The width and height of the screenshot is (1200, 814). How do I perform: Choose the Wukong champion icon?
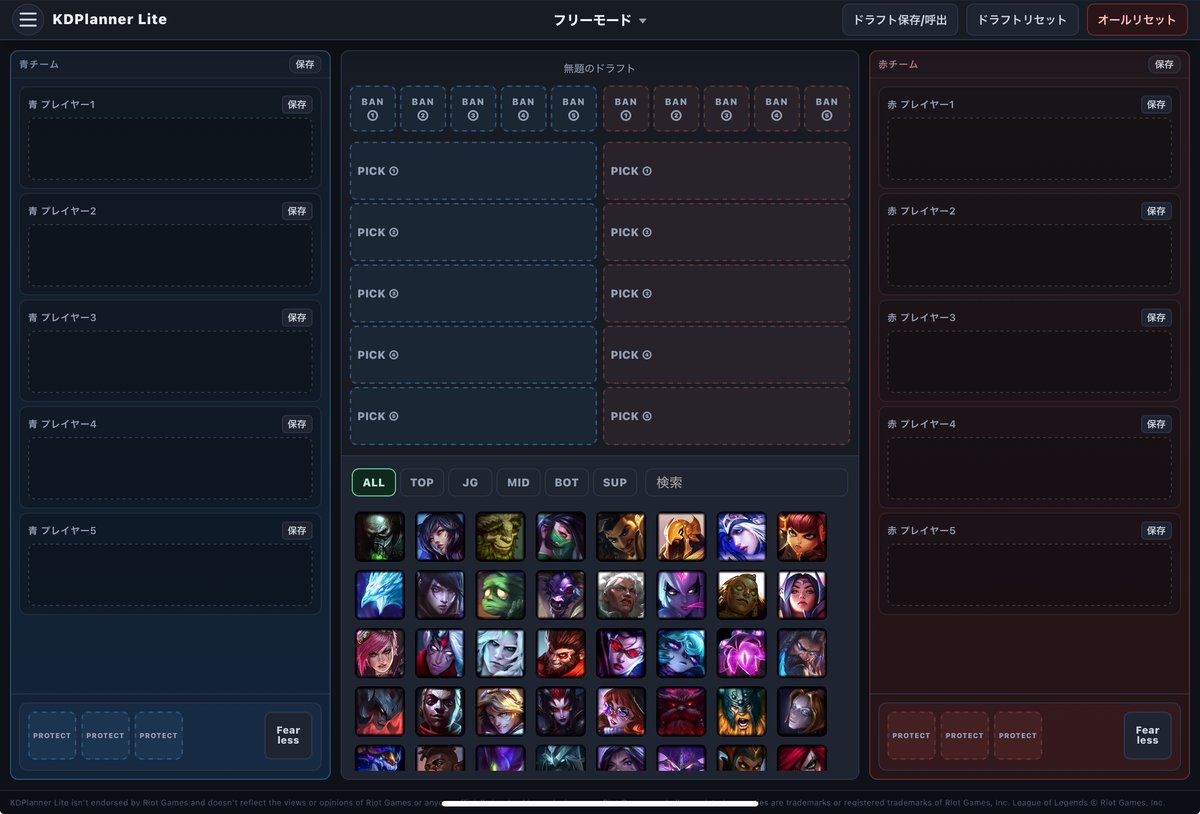tap(561, 653)
